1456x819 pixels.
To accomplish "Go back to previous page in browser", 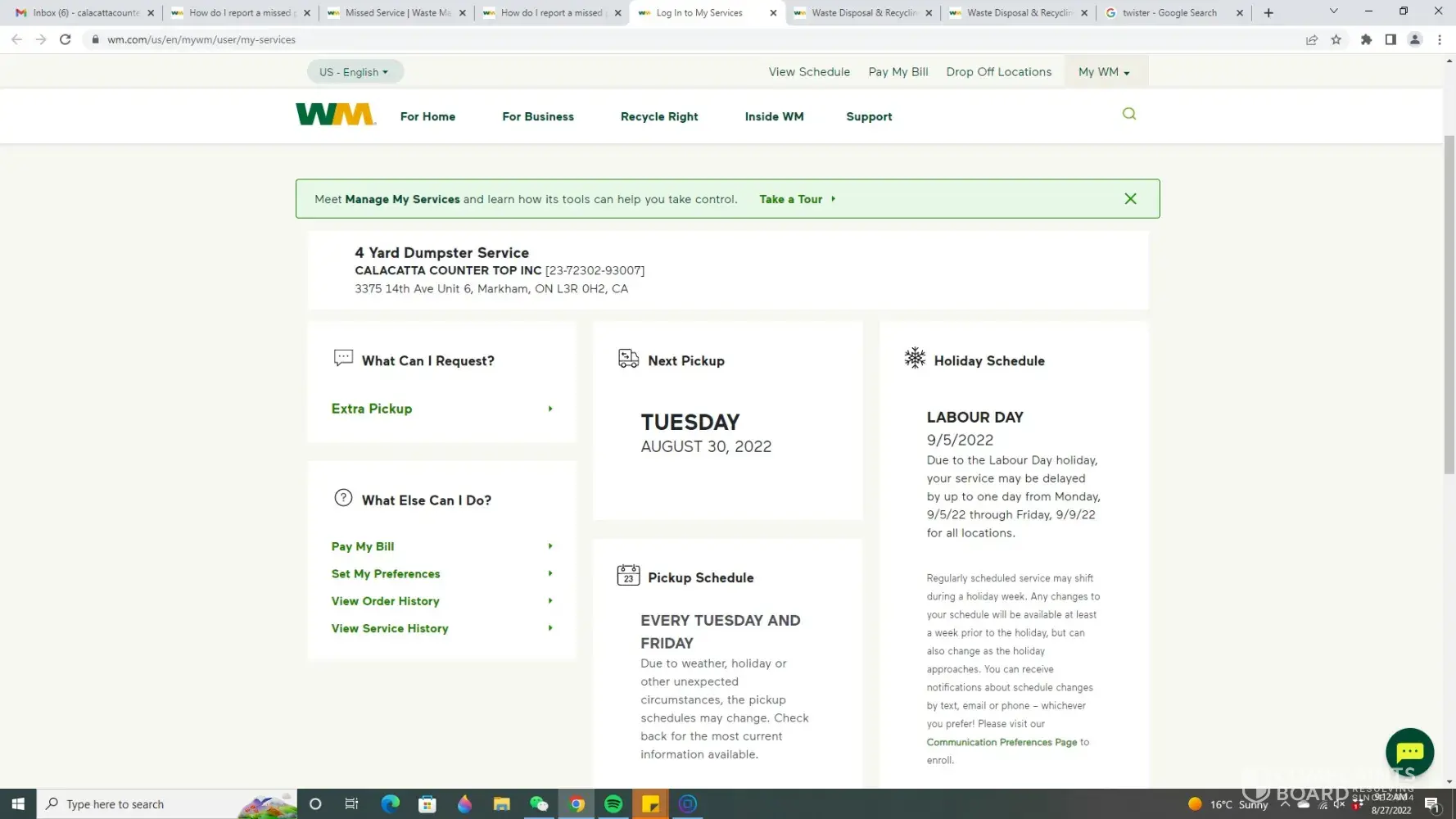I will click(x=16, y=39).
